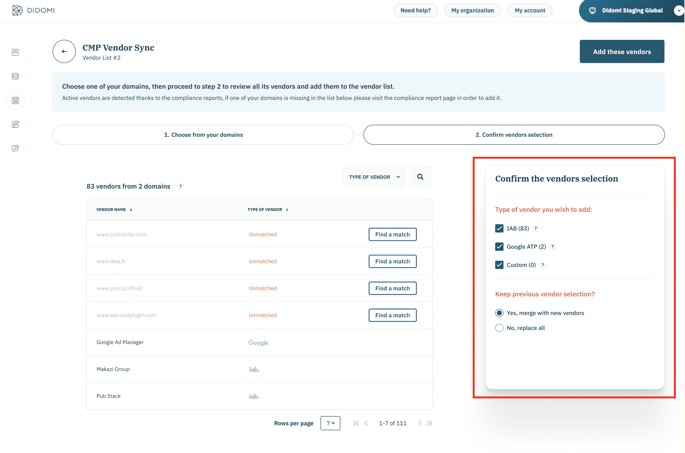
Task: Go to first page of results
Action: pyautogui.click(x=356, y=423)
